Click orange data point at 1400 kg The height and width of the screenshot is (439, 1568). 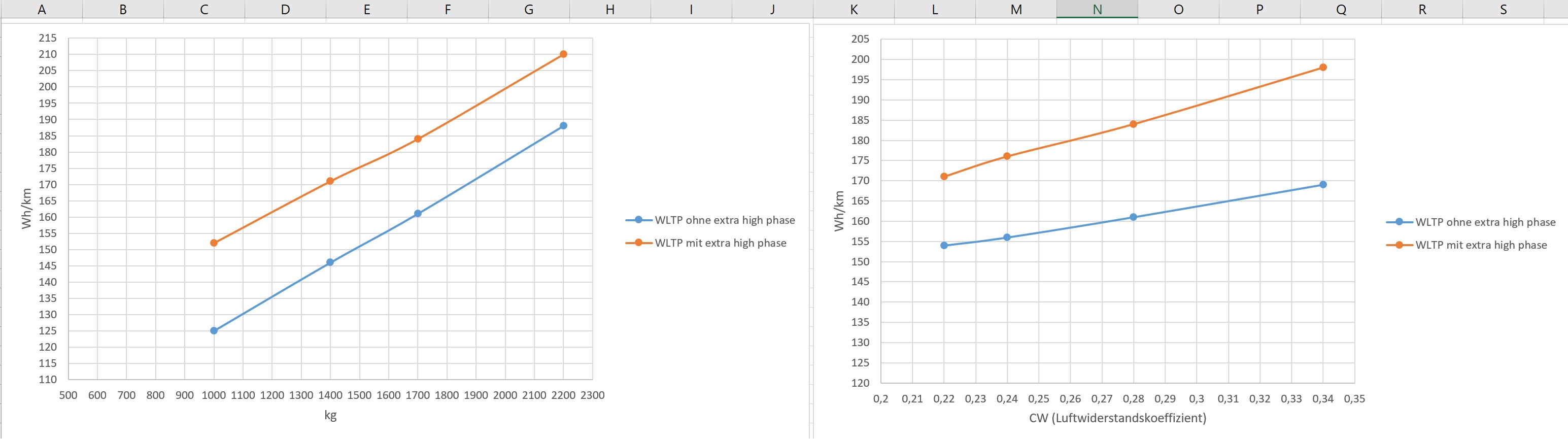pos(330,181)
